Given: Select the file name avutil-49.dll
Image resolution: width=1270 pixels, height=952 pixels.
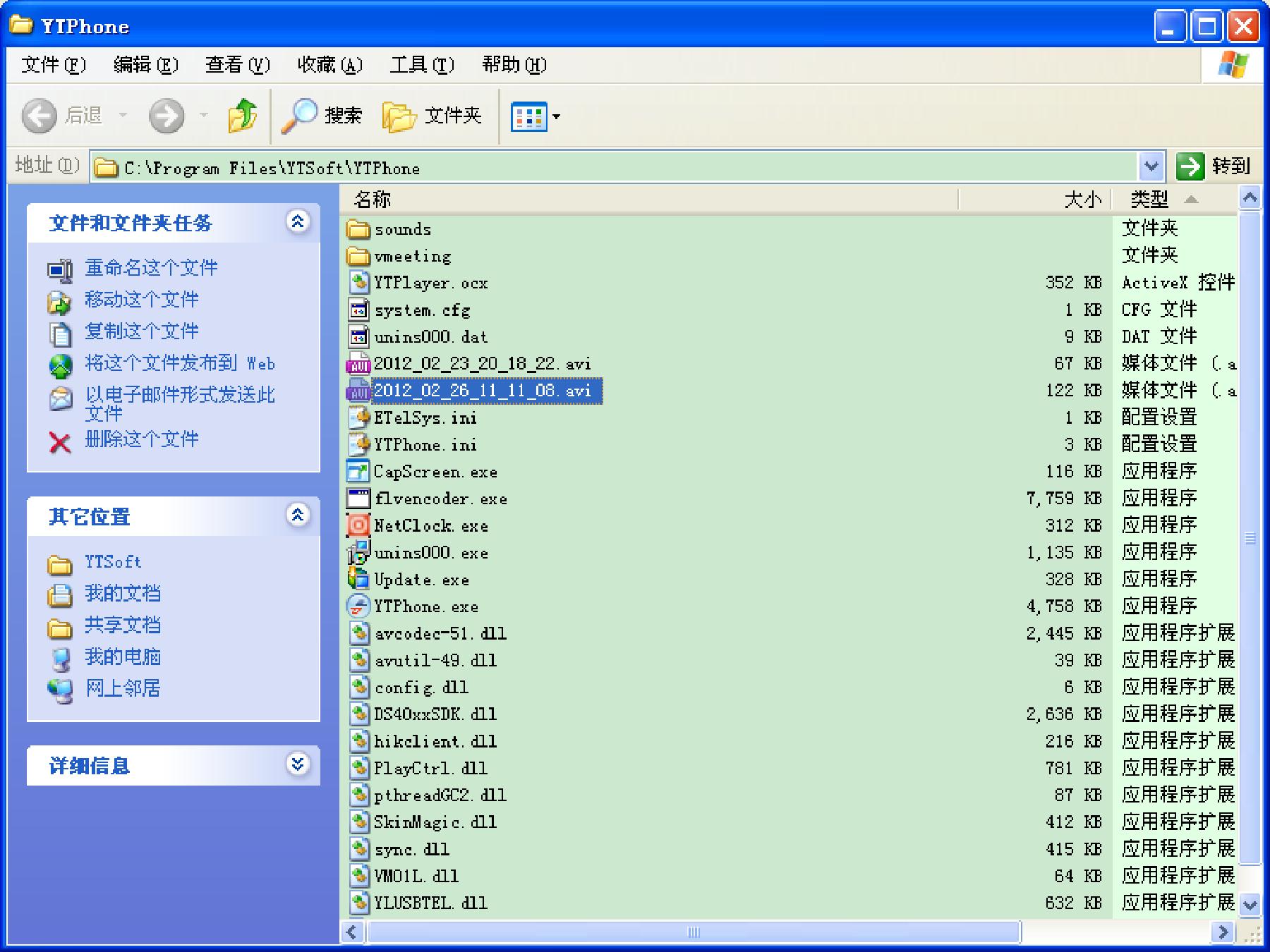Looking at the screenshot, I should click(435, 661).
